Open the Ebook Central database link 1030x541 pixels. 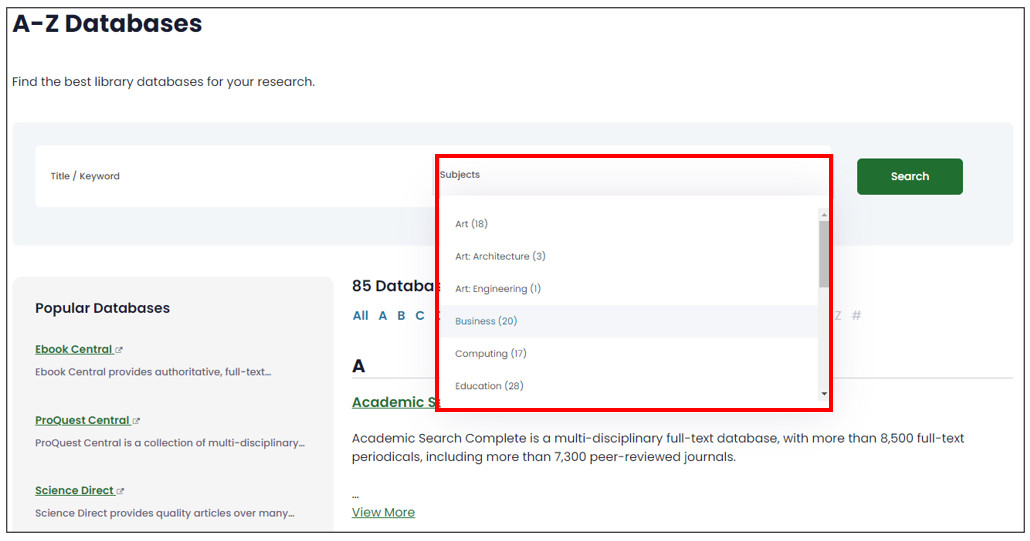click(x=73, y=350)
